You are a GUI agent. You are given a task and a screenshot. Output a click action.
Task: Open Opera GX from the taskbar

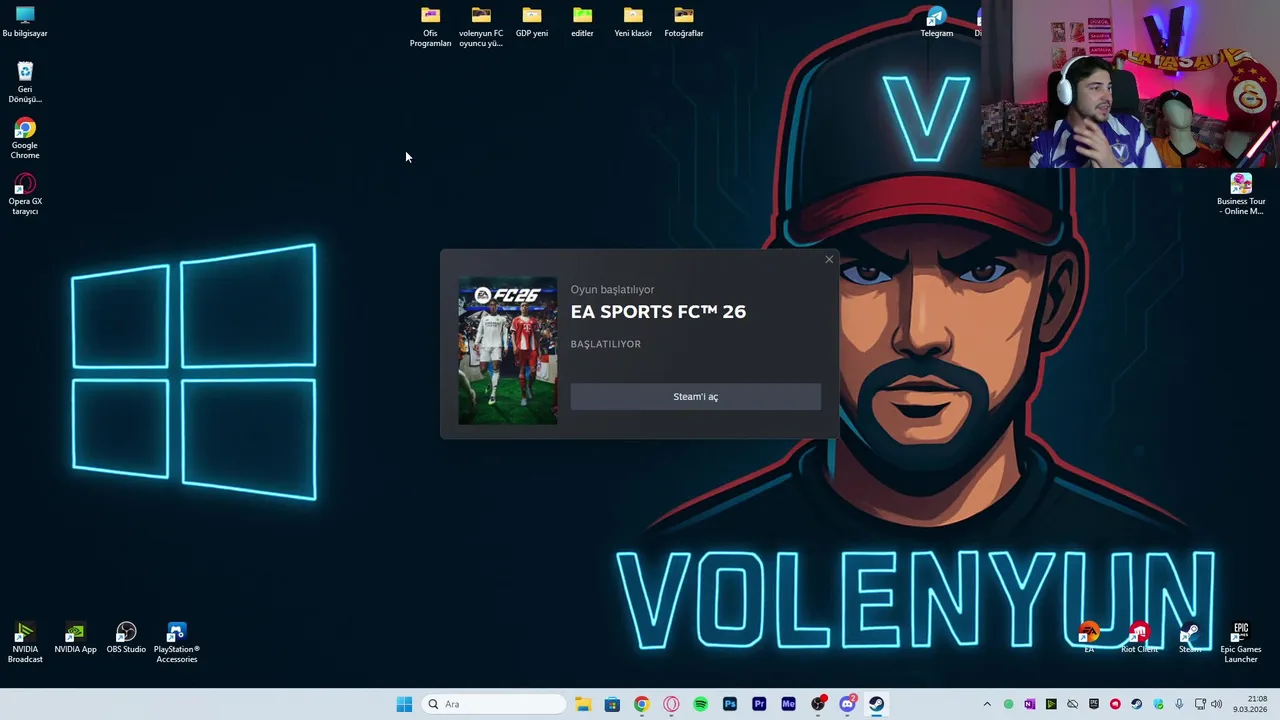(x=671, y=704)
